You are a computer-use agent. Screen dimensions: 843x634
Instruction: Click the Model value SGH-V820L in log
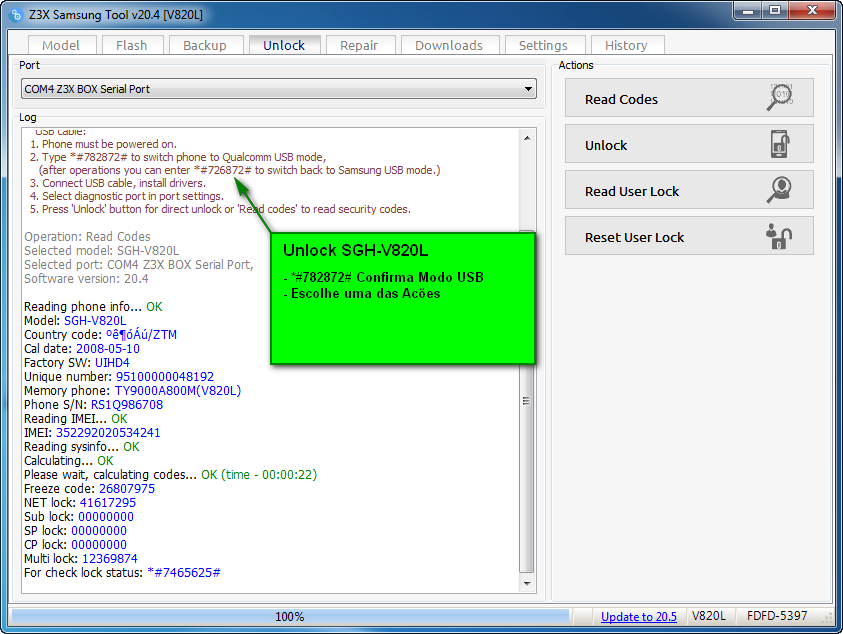click(x=95, y=321)
